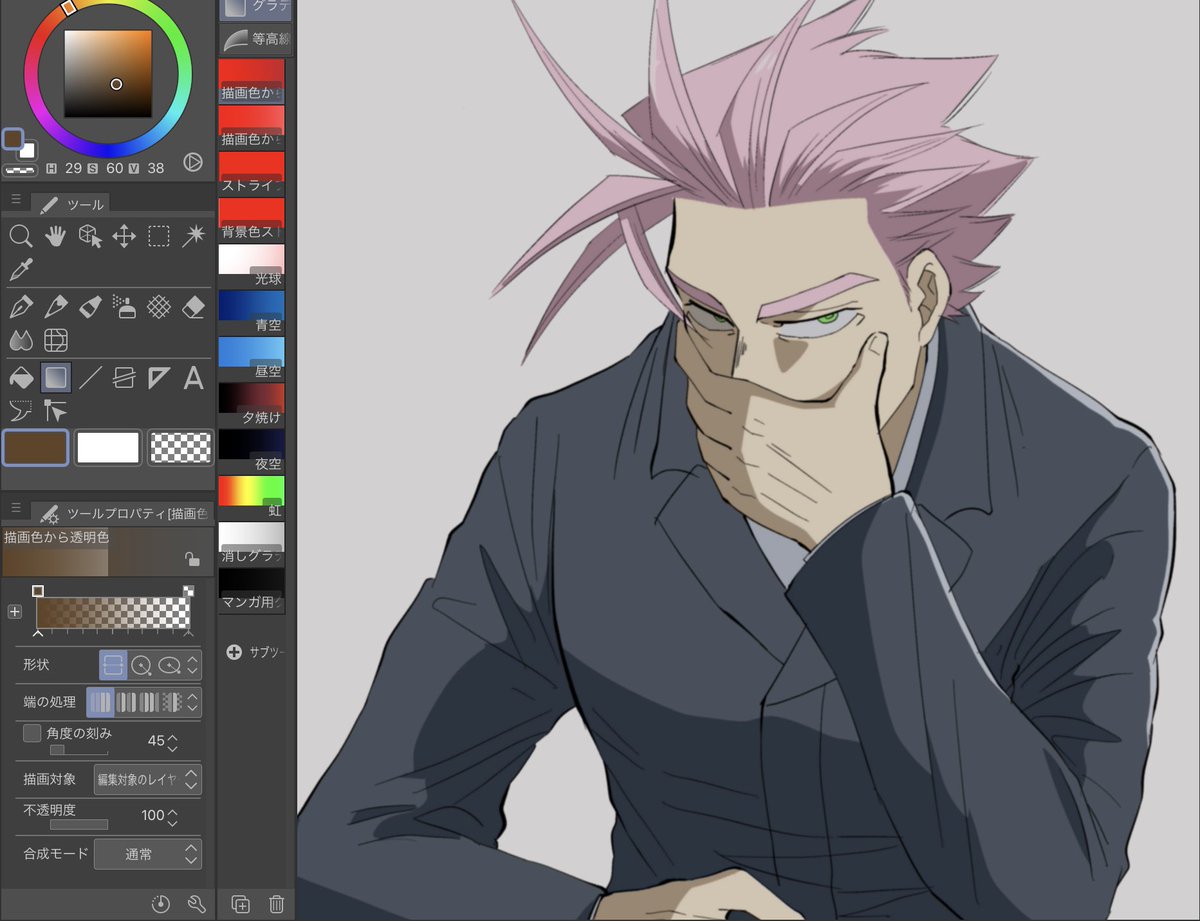This screenshot has height=921, width=1200.
Task: Select white sub drawing color swatch
Action: [x=108, y=448]
